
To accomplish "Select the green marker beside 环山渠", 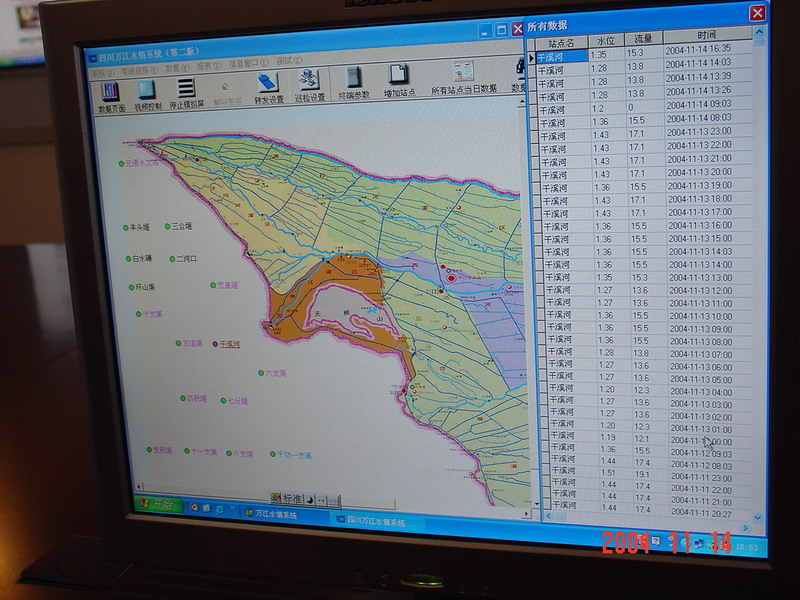I will click(131, 287).
